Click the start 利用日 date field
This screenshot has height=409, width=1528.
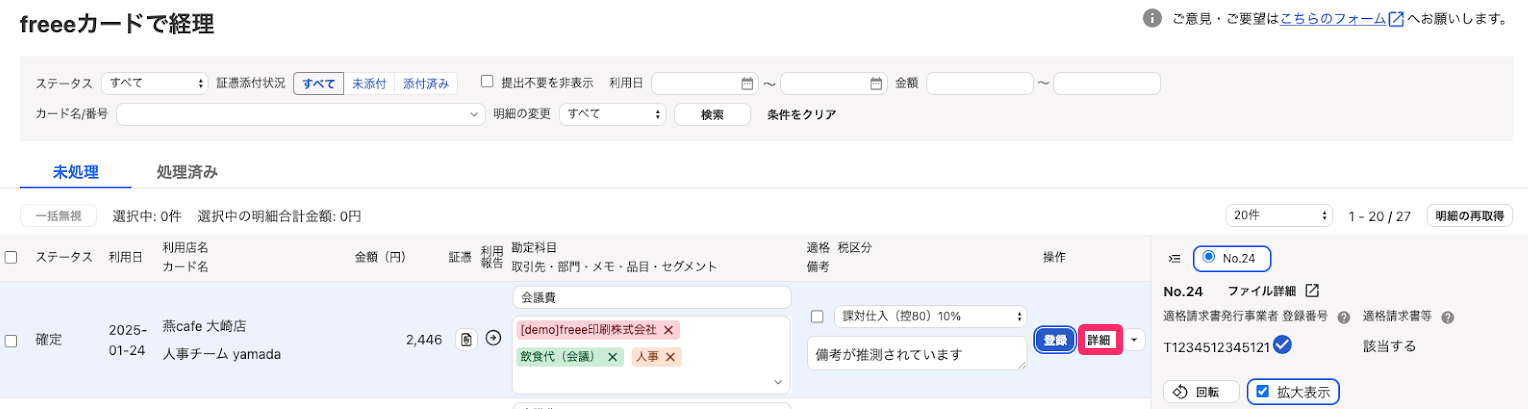[x=704, y=84]
